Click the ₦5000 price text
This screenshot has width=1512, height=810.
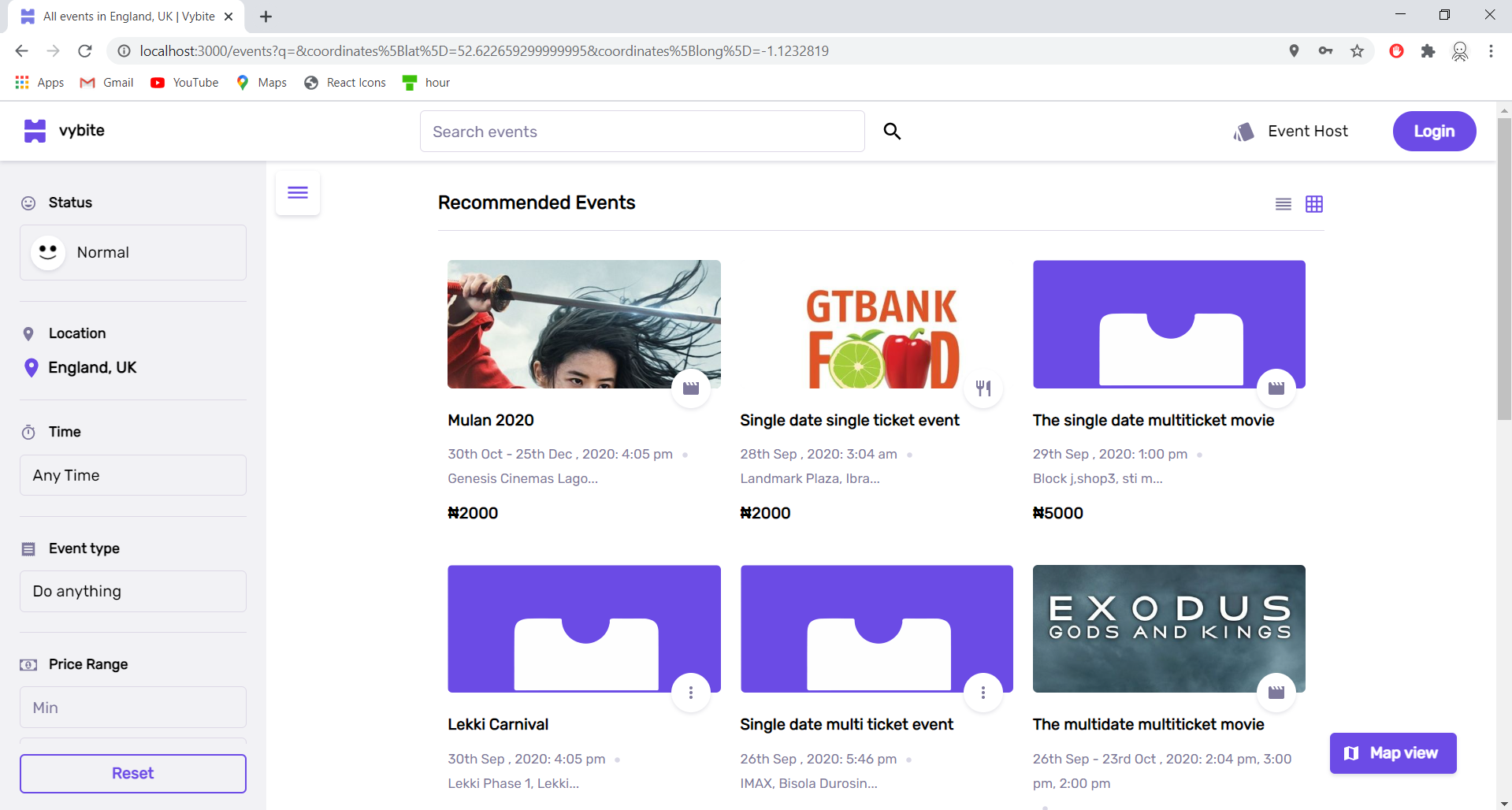click(1057, 513)
